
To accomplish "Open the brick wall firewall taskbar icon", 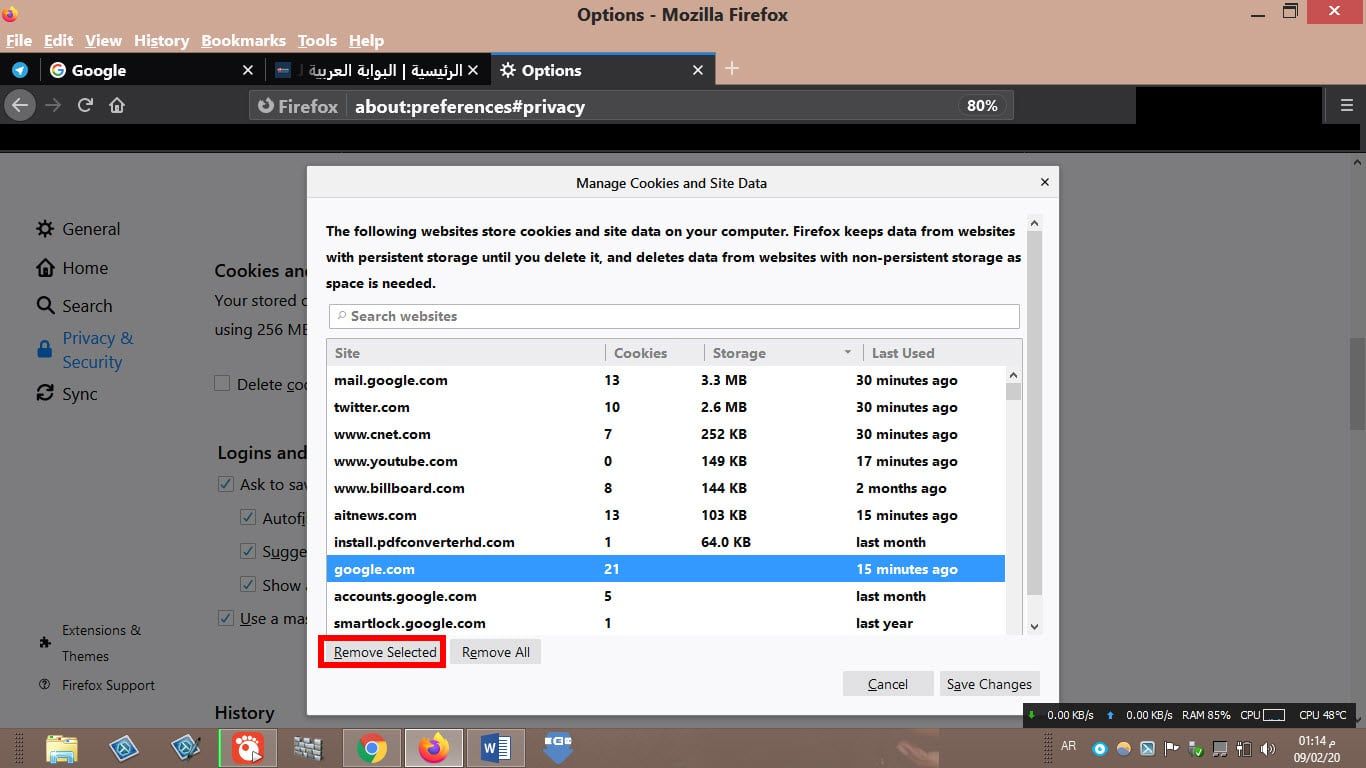I will 309,748.
